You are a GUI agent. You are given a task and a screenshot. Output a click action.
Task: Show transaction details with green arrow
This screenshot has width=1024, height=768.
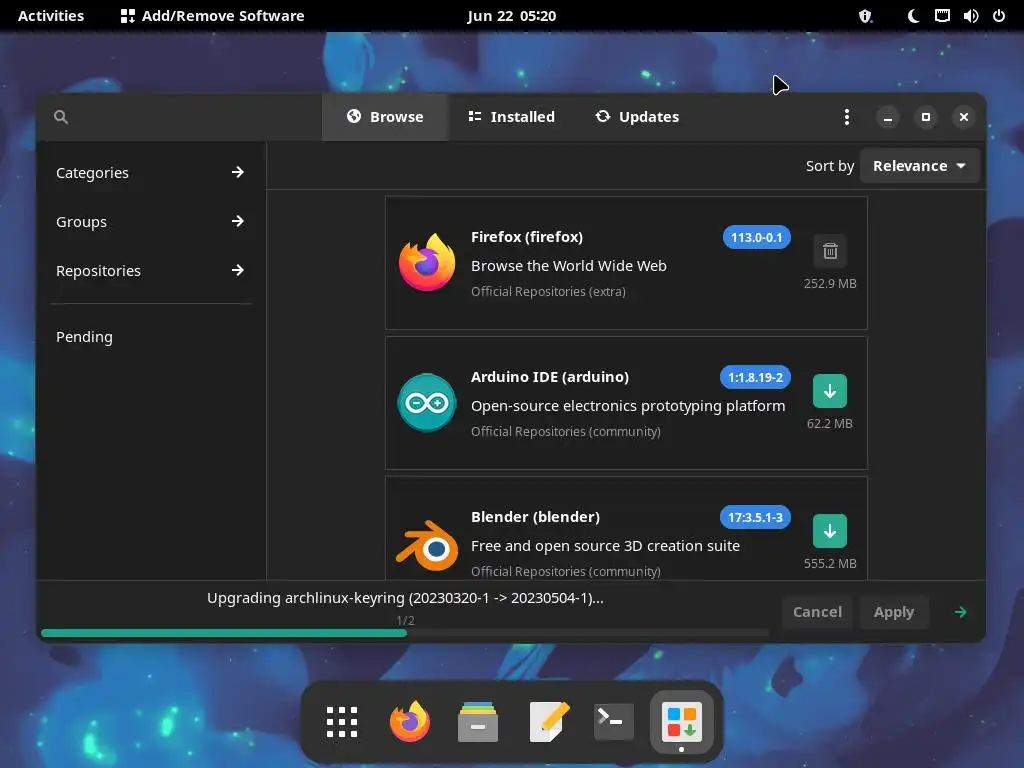[960, 612]
